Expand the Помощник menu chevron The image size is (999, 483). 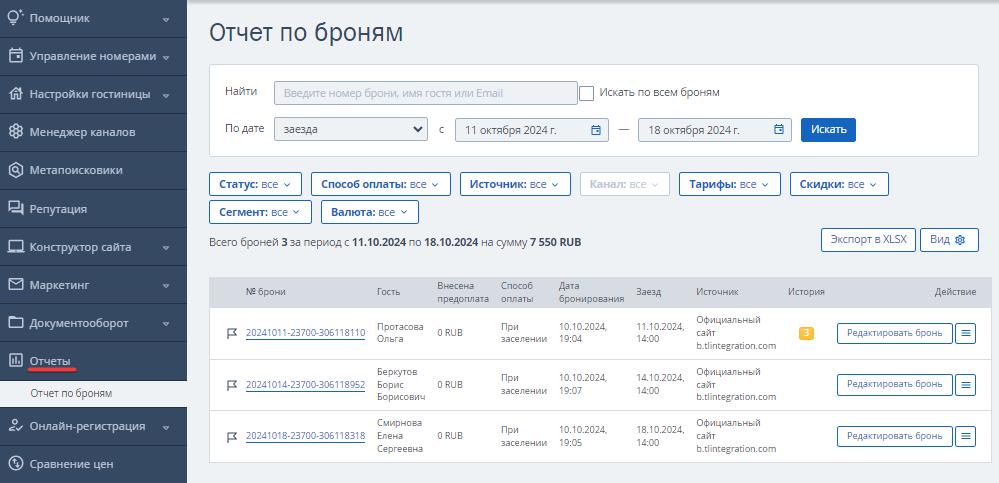(x=166, y=19)
